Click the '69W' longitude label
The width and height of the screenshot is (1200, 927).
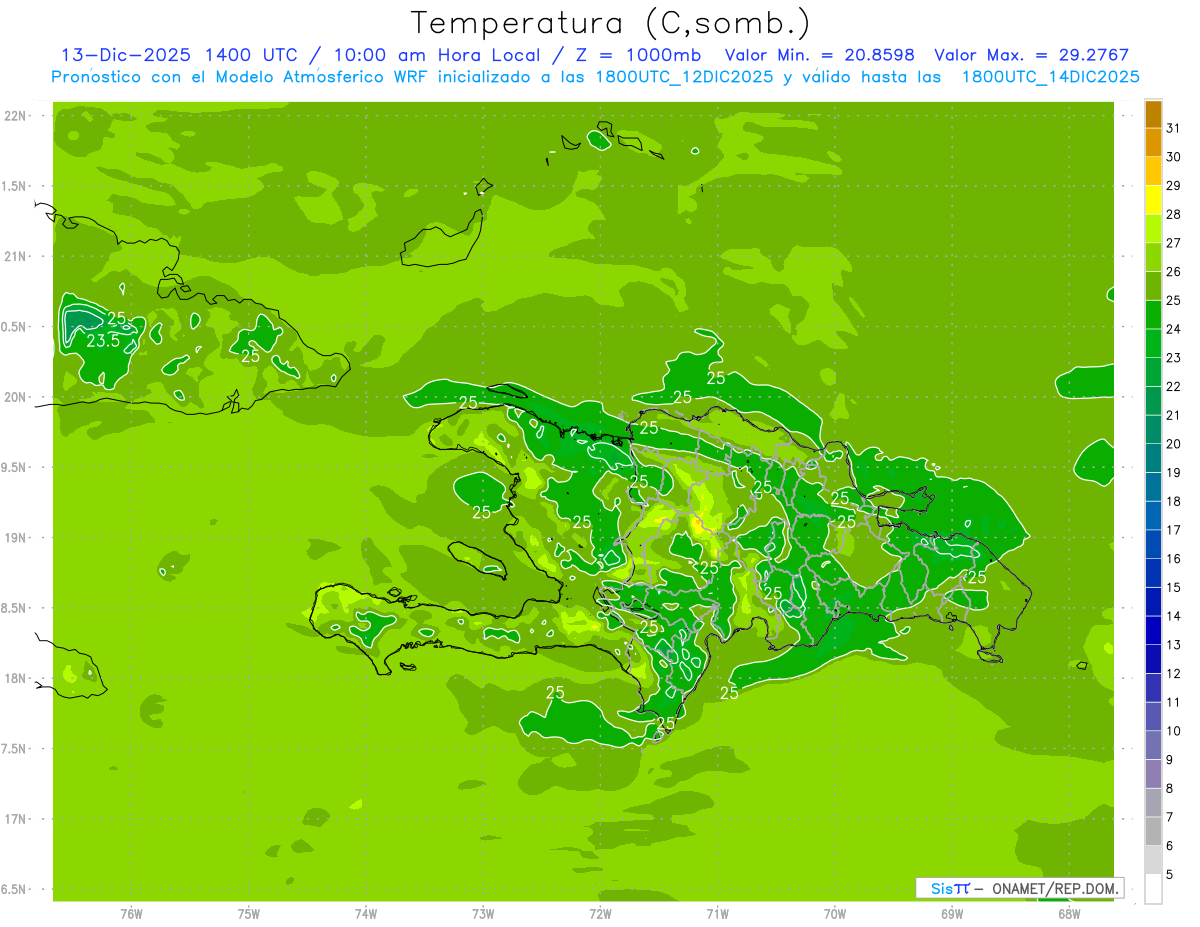coord(952,913)
